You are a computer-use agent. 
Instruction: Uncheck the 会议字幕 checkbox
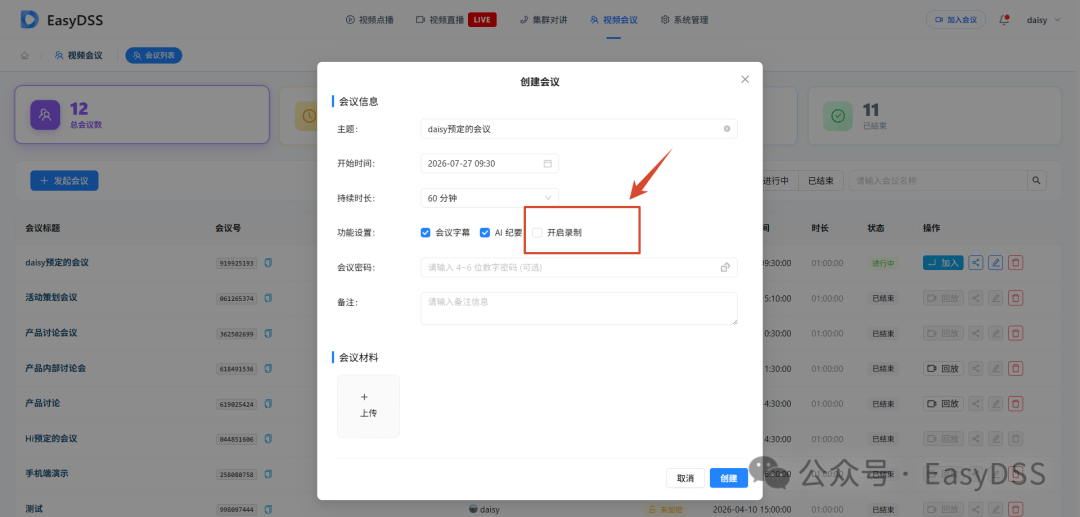coord(426,233)
